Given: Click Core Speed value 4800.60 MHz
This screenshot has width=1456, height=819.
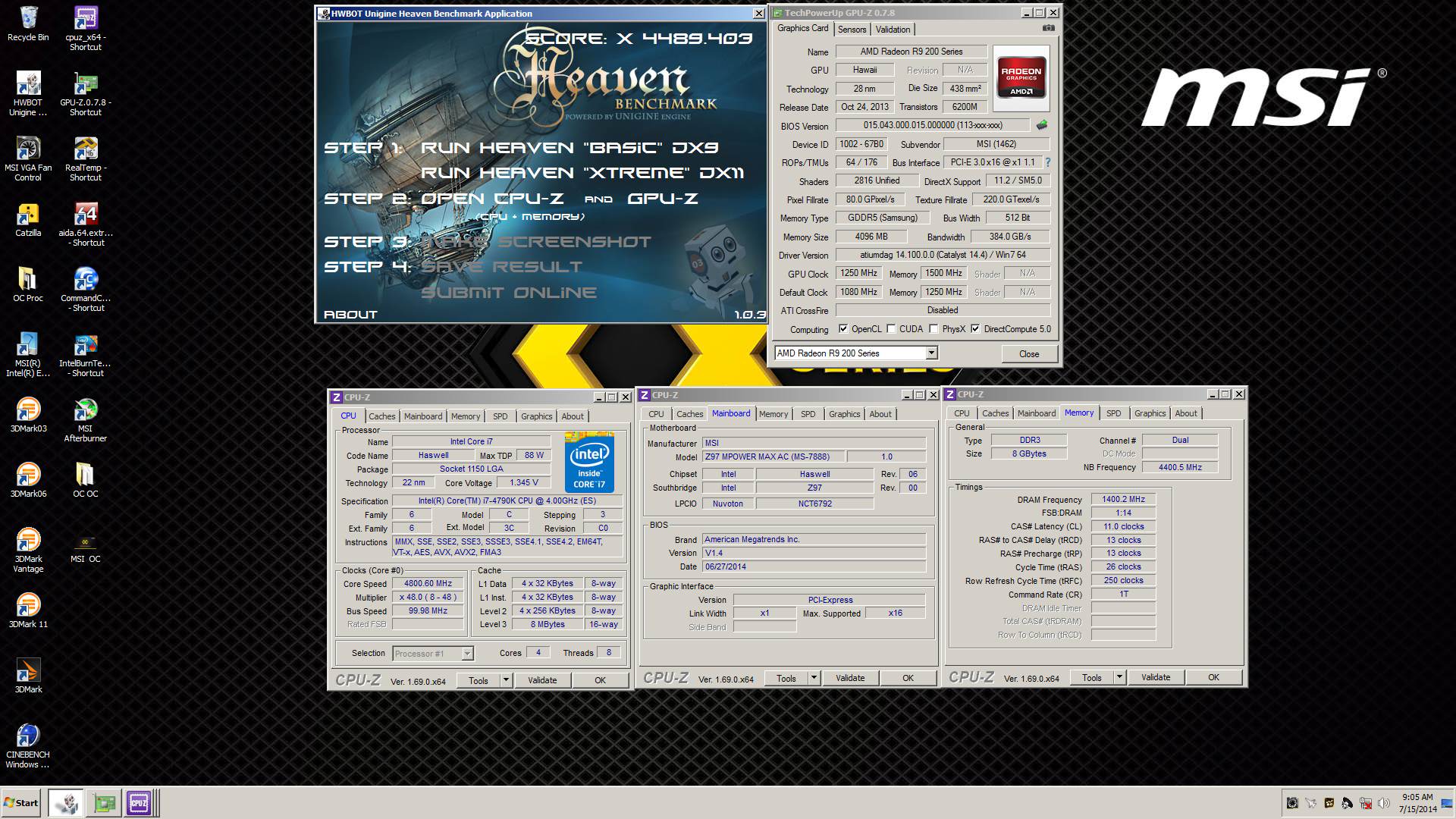Looking at the screenshot, I should tap(428, 584).
